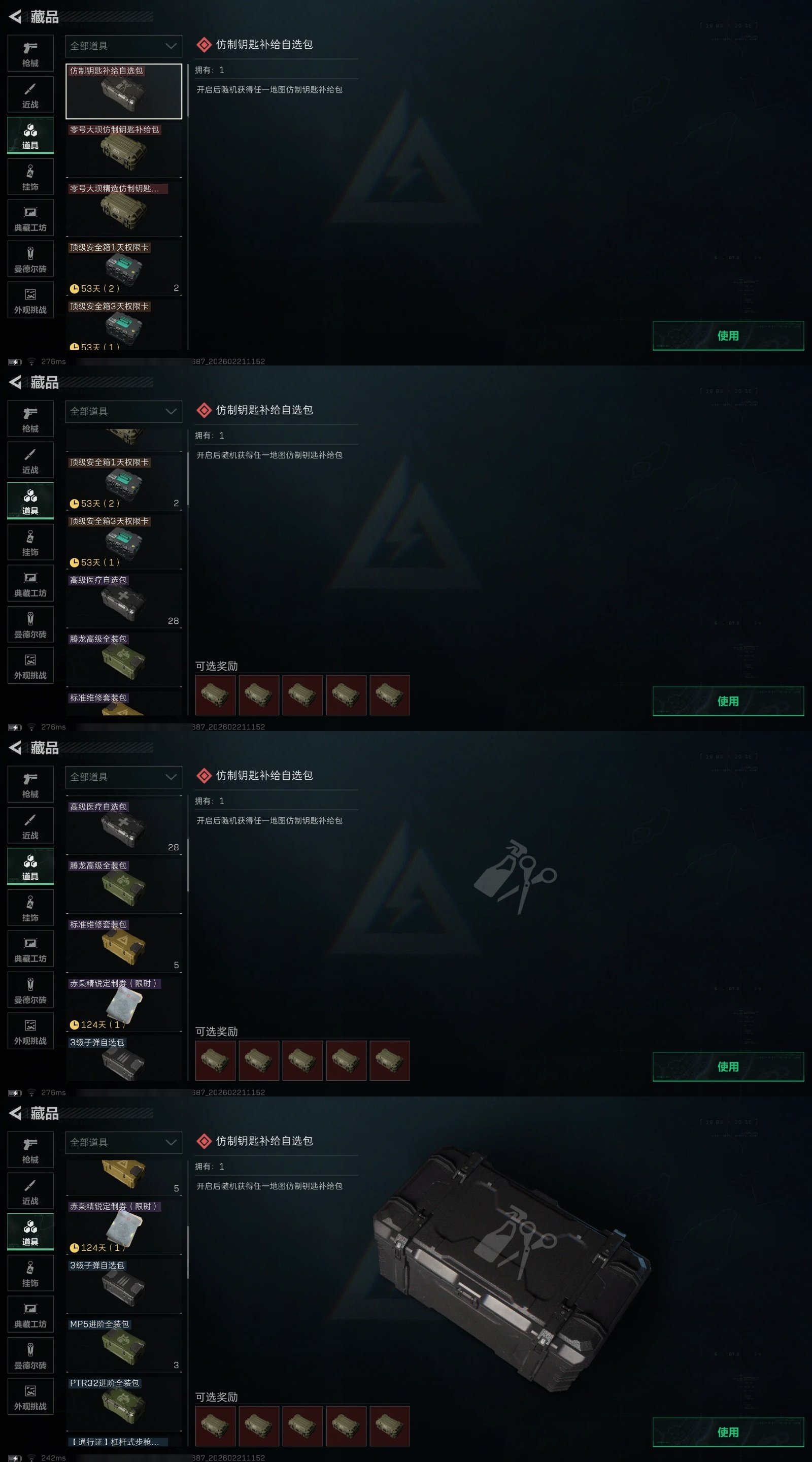Select the white-bordered 仿制钥匙补给自选包 list item

pyautogui.click(x=124, y=91)
